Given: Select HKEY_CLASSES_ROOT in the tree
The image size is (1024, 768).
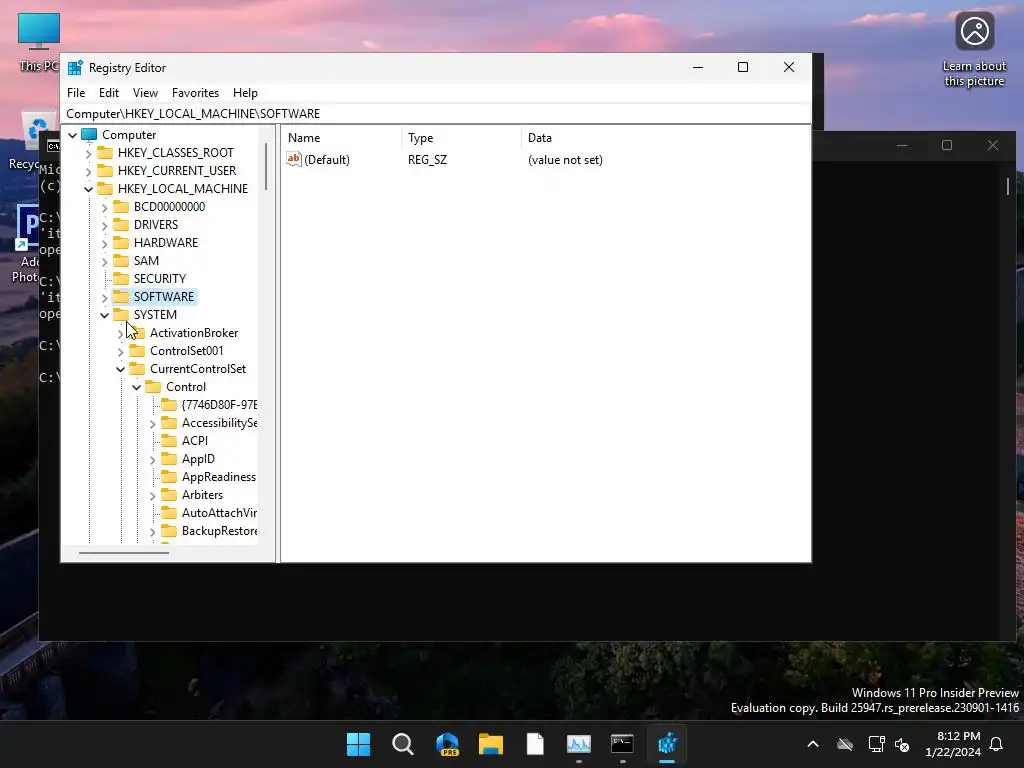Looking at the screenshot, I should click(x=176, y=153).
